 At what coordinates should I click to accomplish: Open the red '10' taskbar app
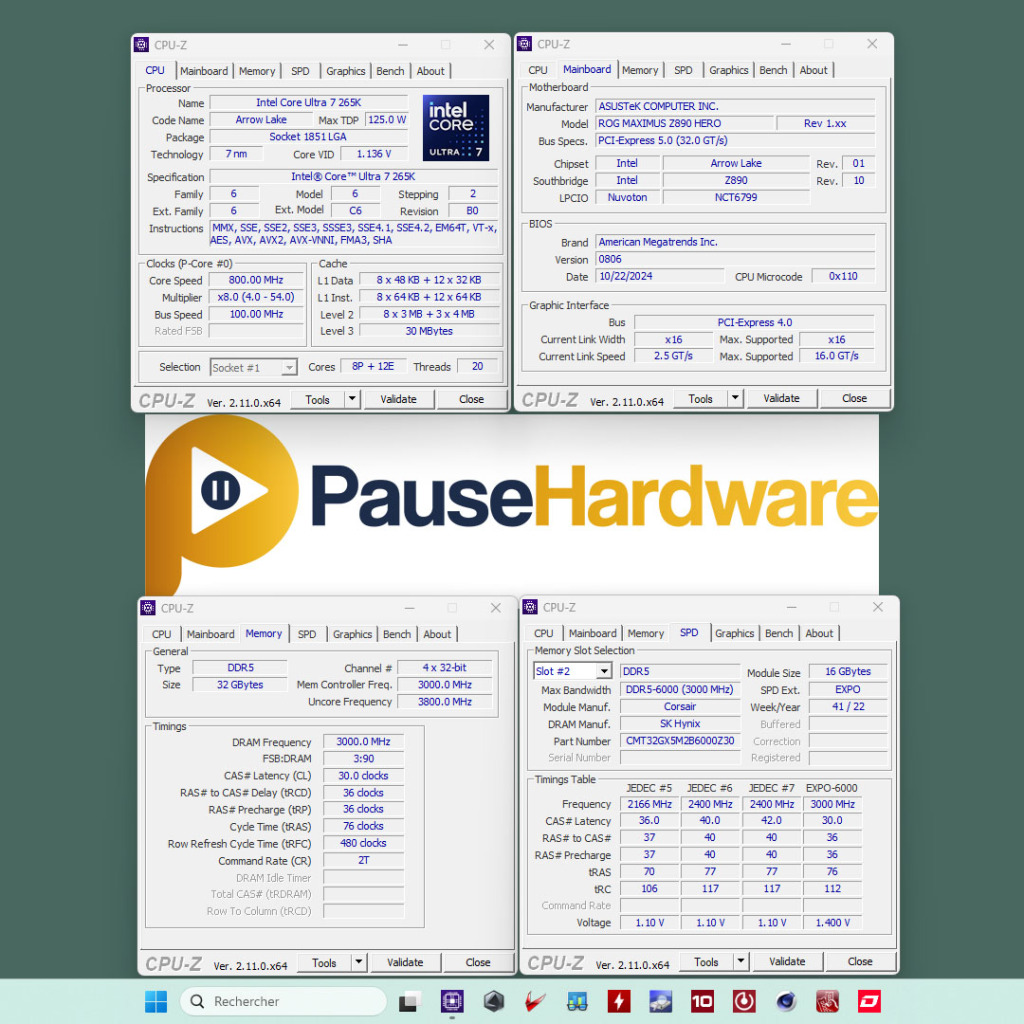702,1001
